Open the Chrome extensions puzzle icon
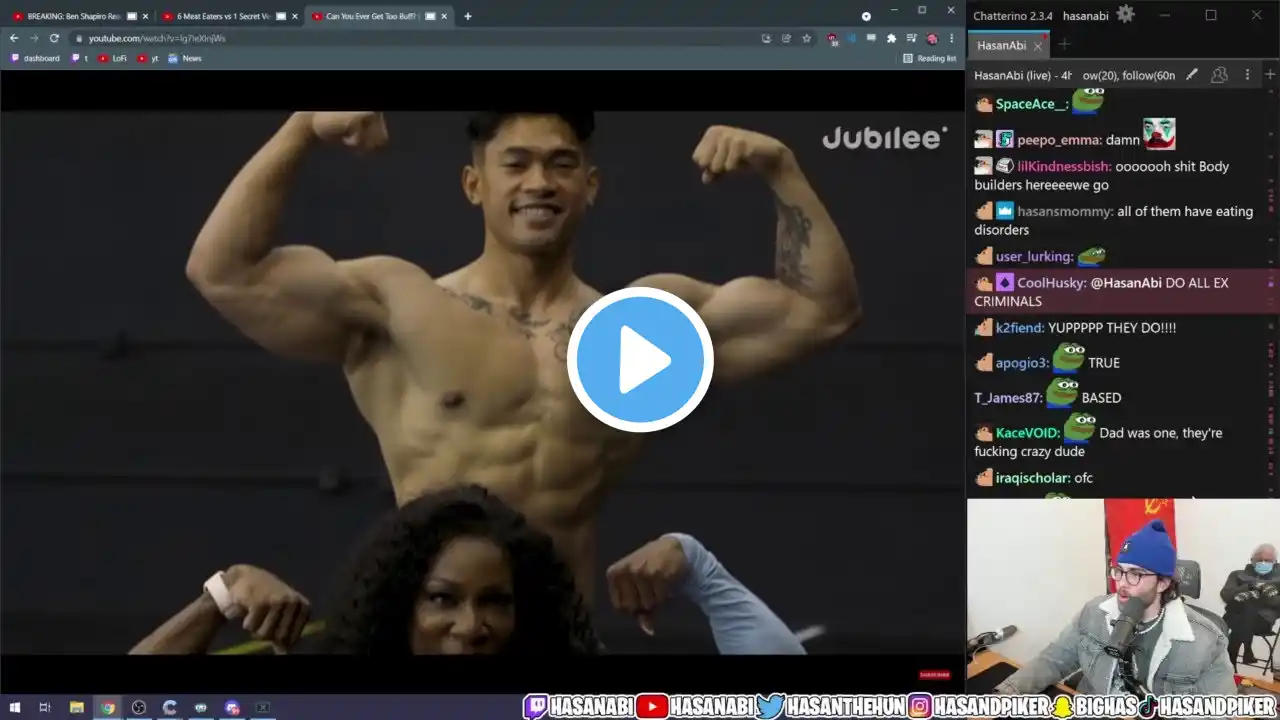Screen dimensions: 1280x720 [x=891, y=38]
